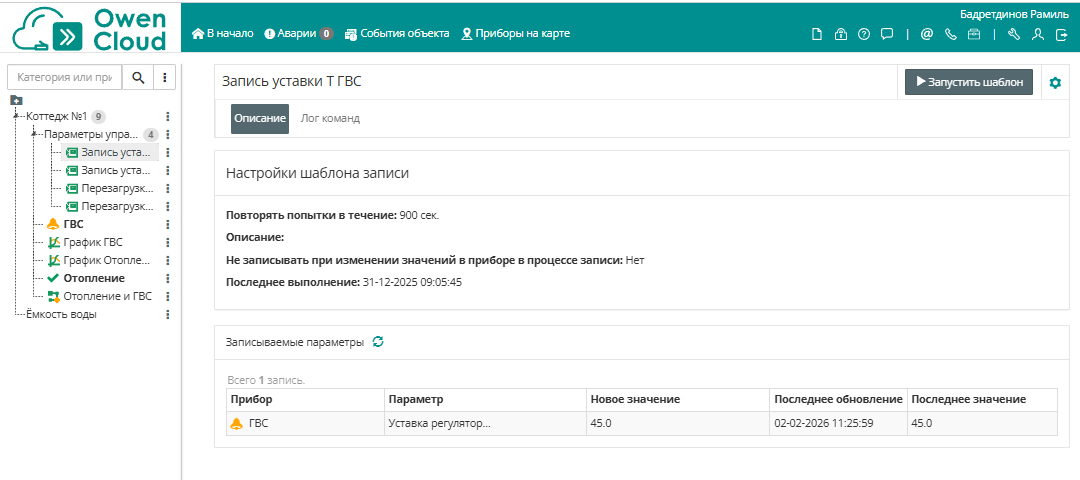This screenshot has width=1080, height=480.
Task: Click the user profile icon in header
Action: 1038,34
